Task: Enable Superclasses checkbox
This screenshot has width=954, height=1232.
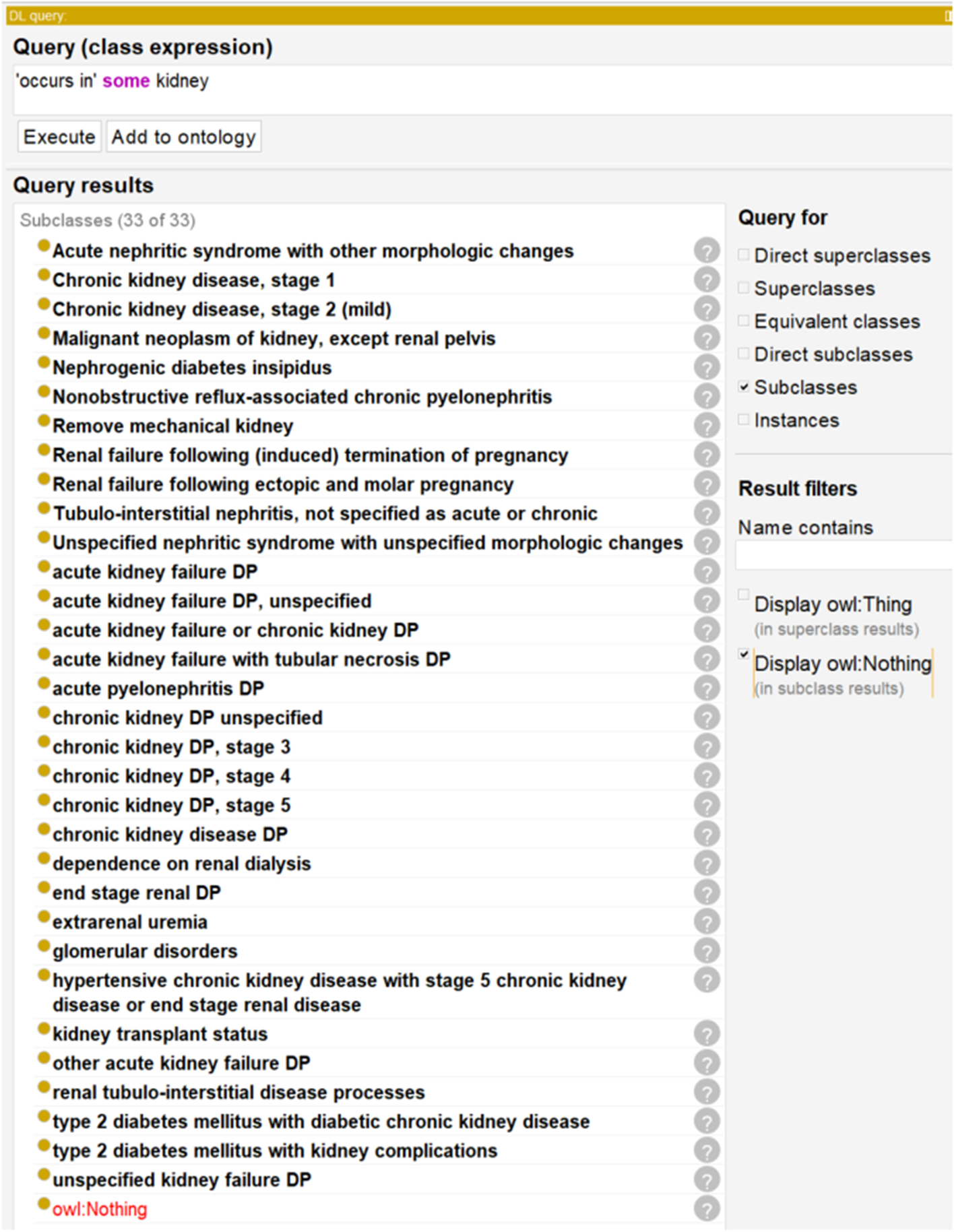Action: pos(743,288)
